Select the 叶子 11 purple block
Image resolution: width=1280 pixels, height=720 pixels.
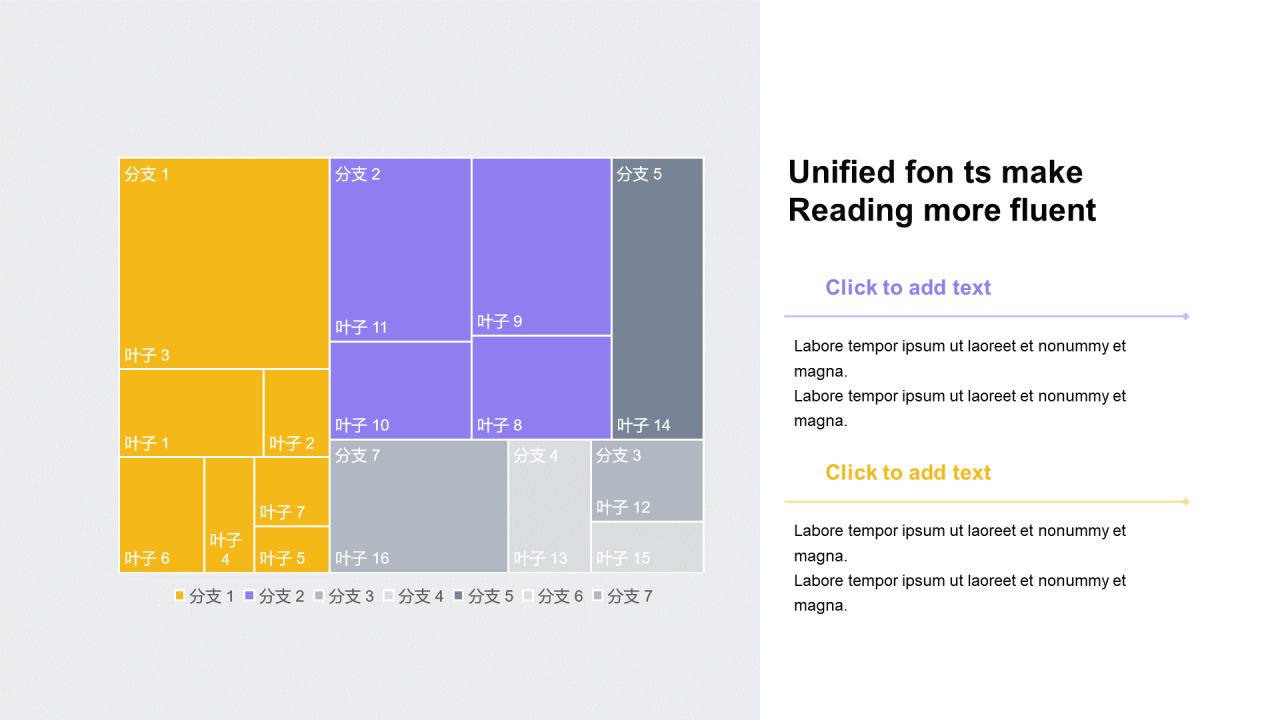click(400, 250)
